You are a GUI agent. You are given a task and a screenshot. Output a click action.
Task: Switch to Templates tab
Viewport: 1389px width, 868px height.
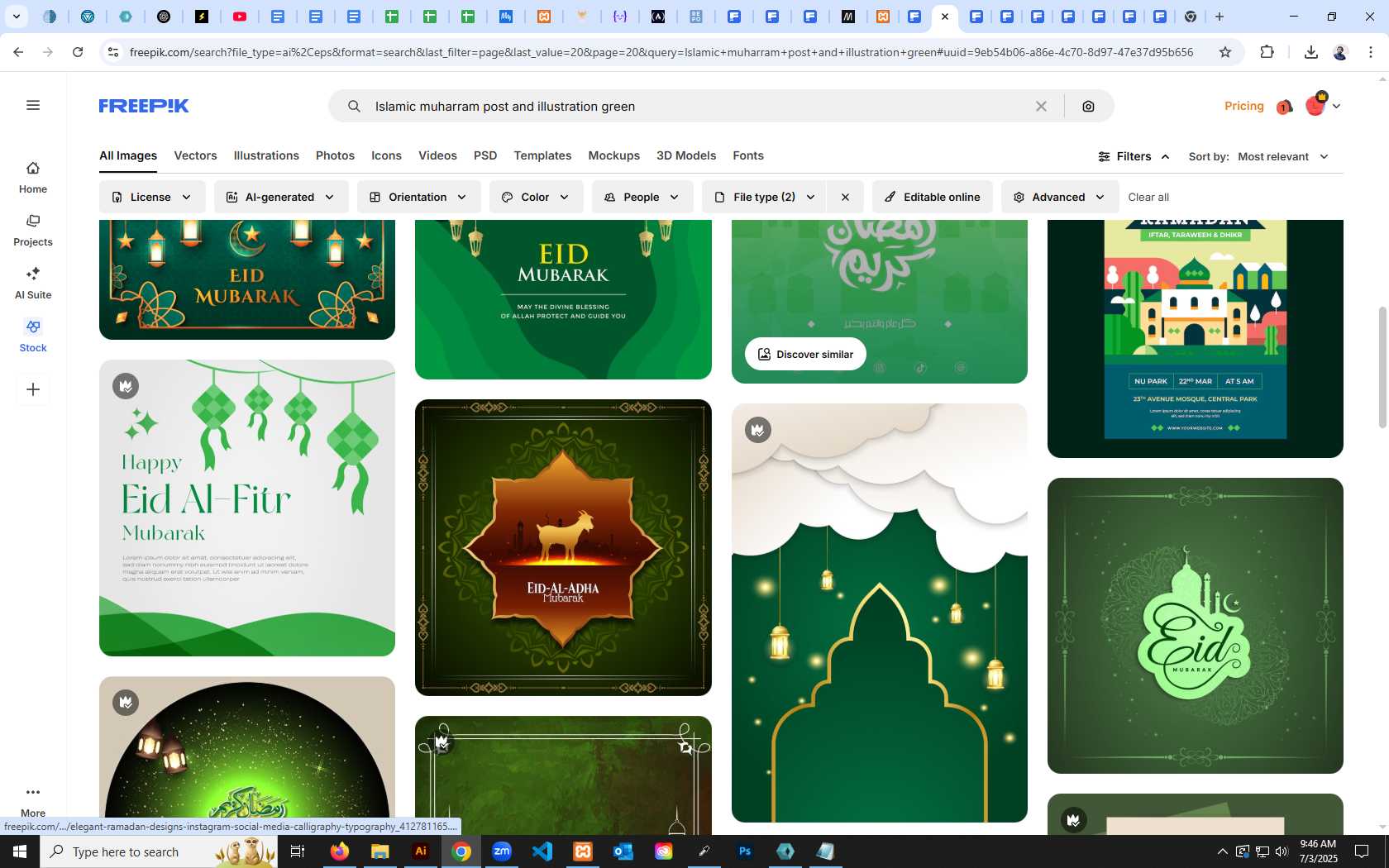tap(542, 155)
